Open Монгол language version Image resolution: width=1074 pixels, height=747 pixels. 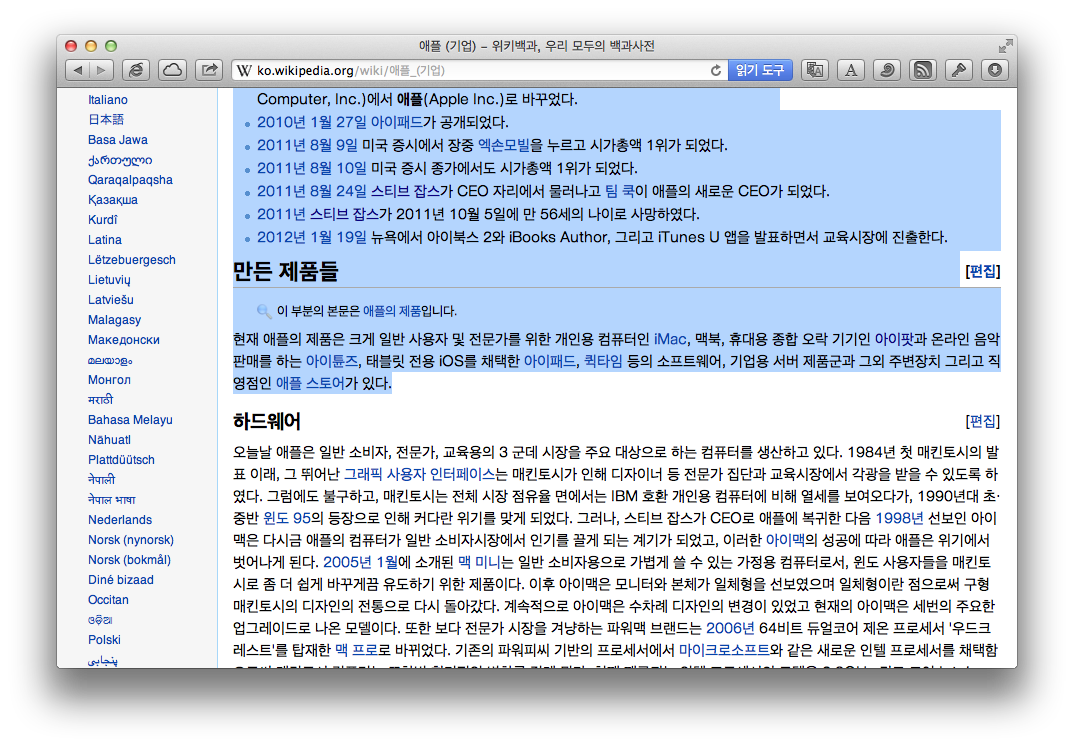click(x=109, y=380)
